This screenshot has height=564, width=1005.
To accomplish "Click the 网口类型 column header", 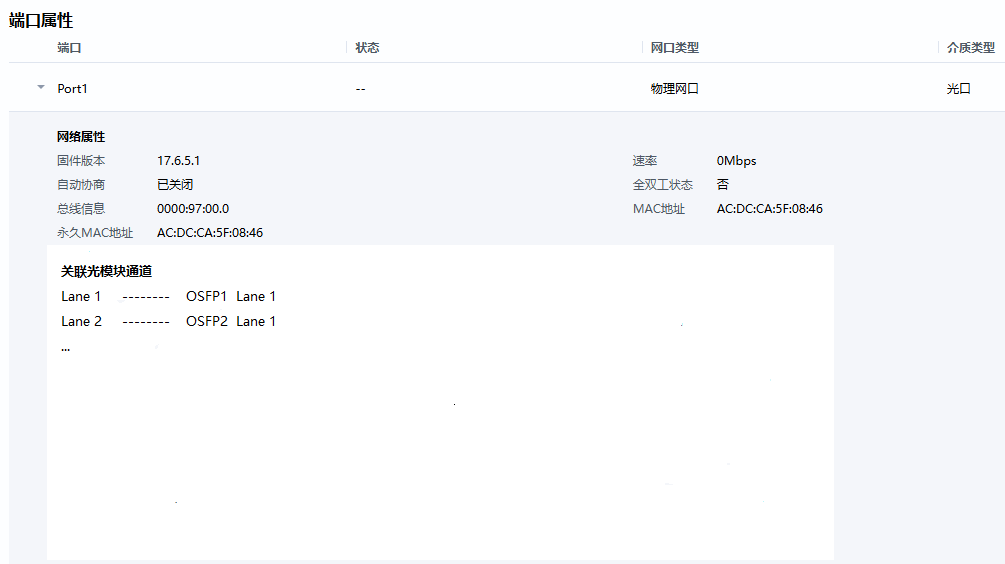I will tap(674, 48).
